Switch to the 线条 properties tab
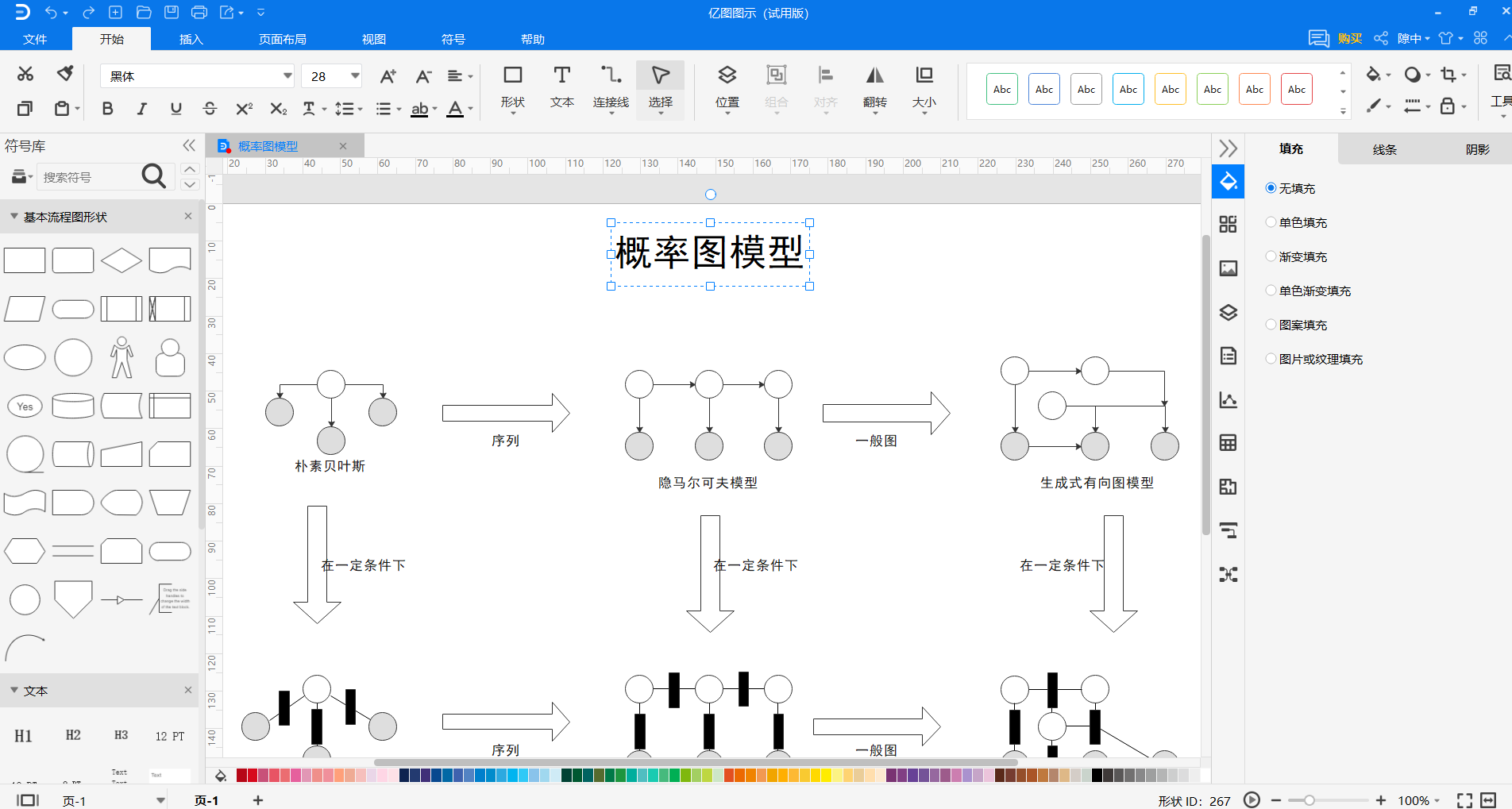 click(x=1384, y=149)
